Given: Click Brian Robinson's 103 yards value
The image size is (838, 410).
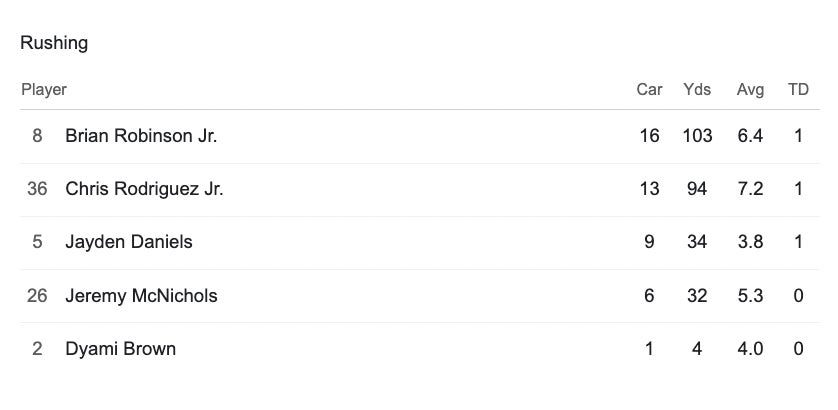Looking at the screenshot, I should pos(697,135).
